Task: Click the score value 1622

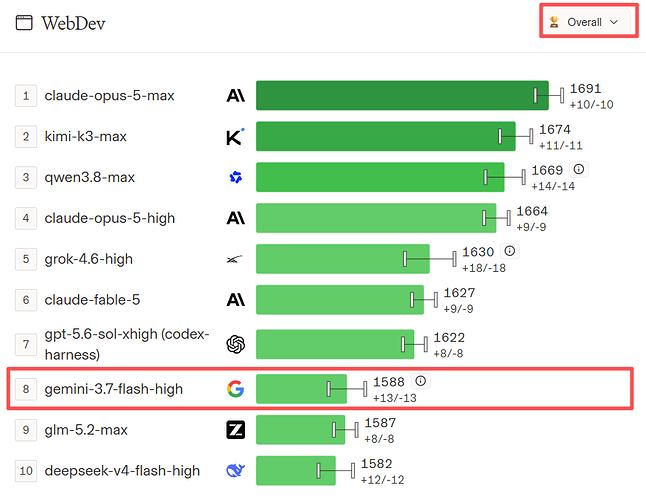Action: pyautogui.click(x=449, y=338)
